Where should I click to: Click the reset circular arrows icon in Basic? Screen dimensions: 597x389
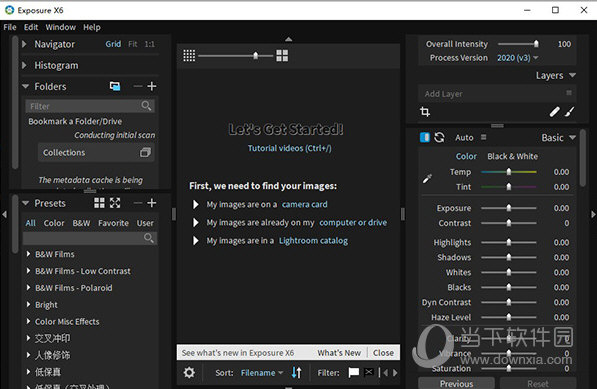(439, 137)
